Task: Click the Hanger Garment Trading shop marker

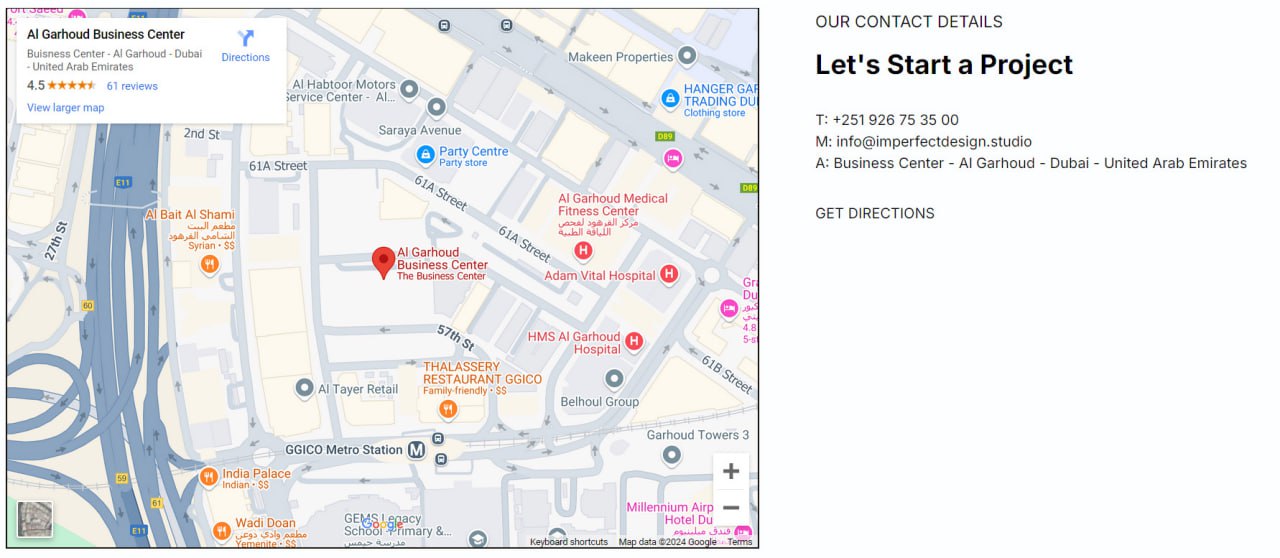Action: click(670, 98)
